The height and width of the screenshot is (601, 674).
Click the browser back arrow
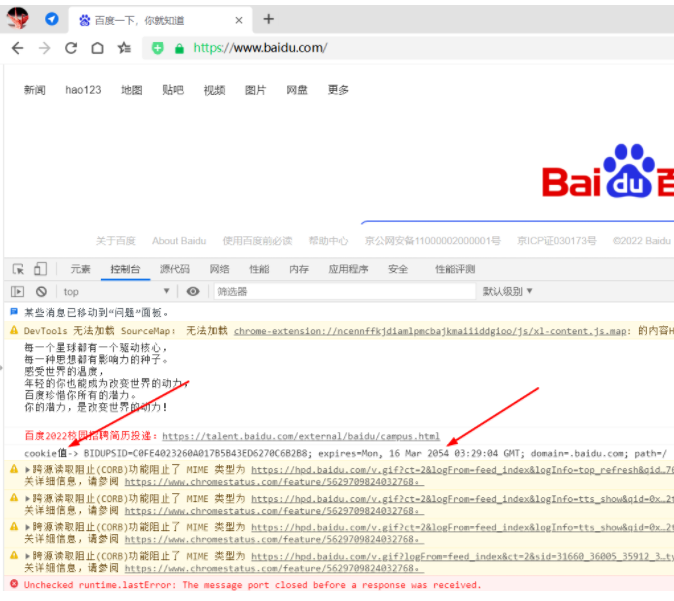[18, 48]
